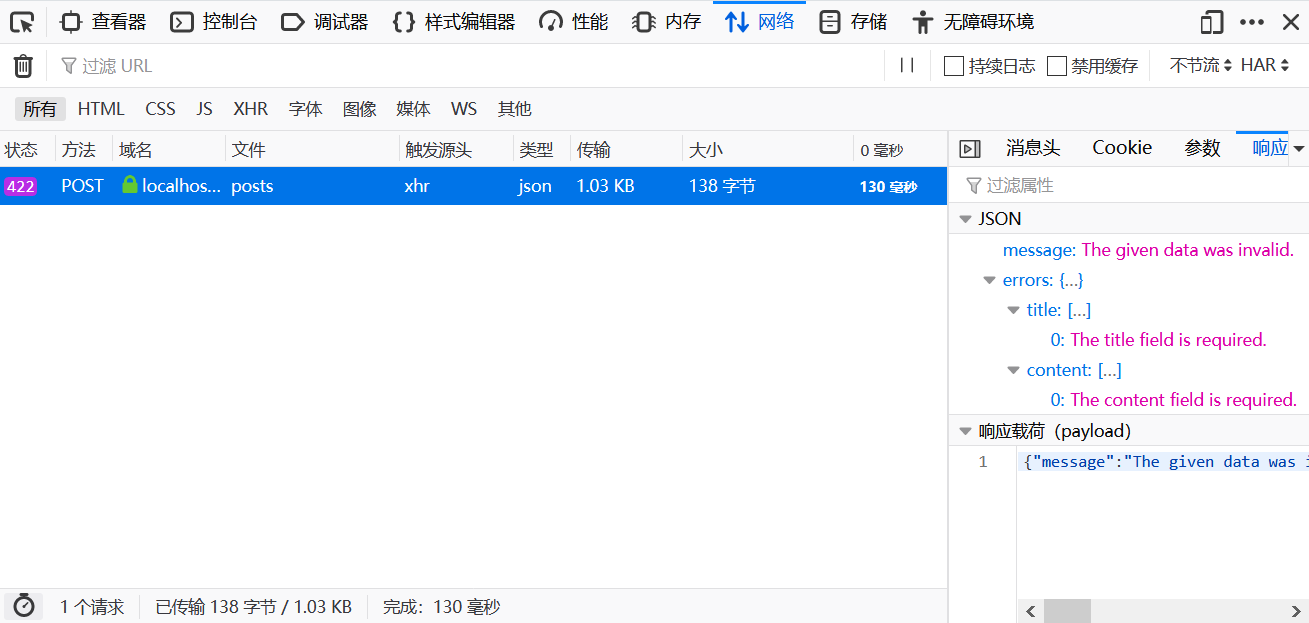Screen dimensions: 1309x623
Task: Open the HAR dropdown menu
Action: point(1265,66)
